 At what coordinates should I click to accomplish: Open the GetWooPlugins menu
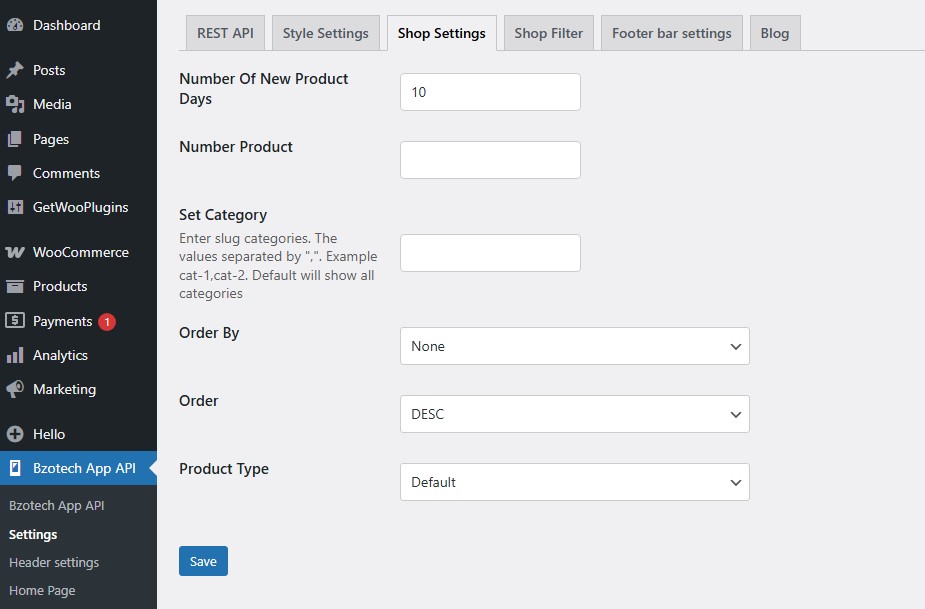78,207
